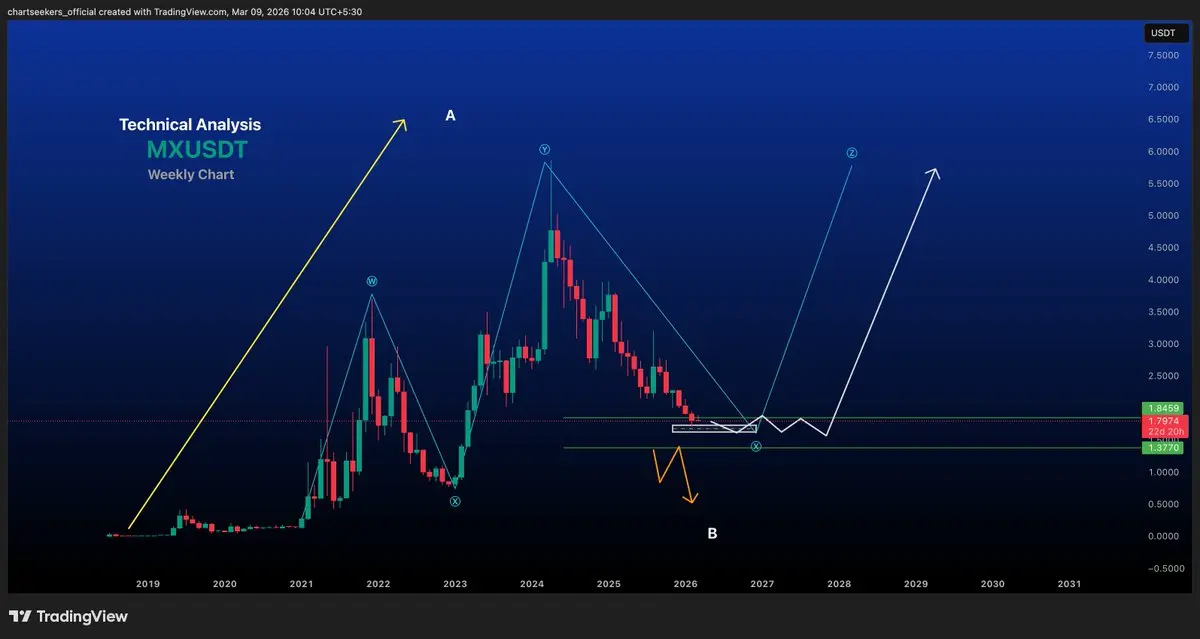Image resolution: width=1200 pixels, height=639 pixels.
Task: Click the TradingView logo
Action: click(x=69, y=616)
